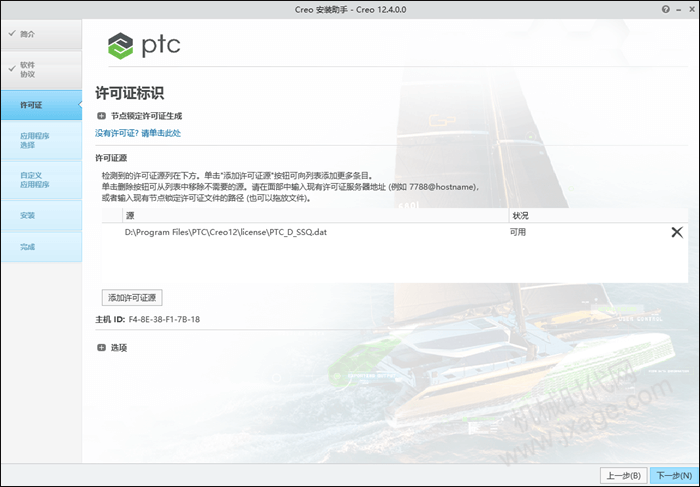
Task: Open the 简介 step in sidebar
Action: click(42, 34)
